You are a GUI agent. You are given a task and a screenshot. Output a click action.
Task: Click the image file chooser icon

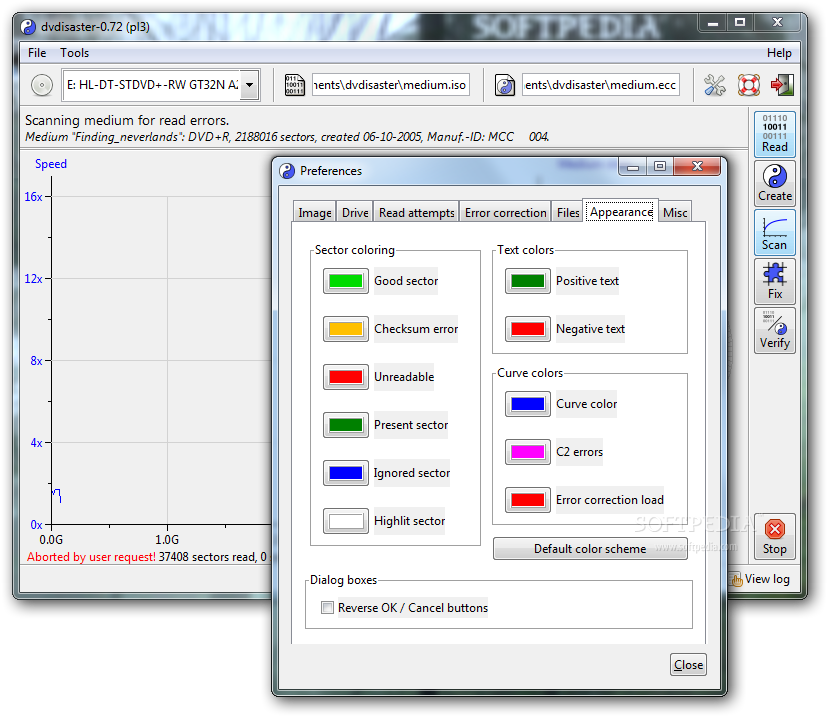coord(294,84)
